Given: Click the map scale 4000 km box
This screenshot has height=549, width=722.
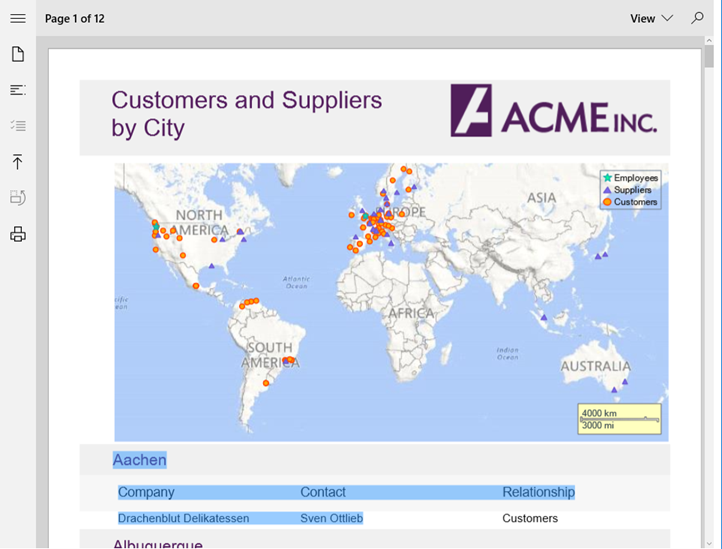Looking at the screenshot, I should click(619, 419).
